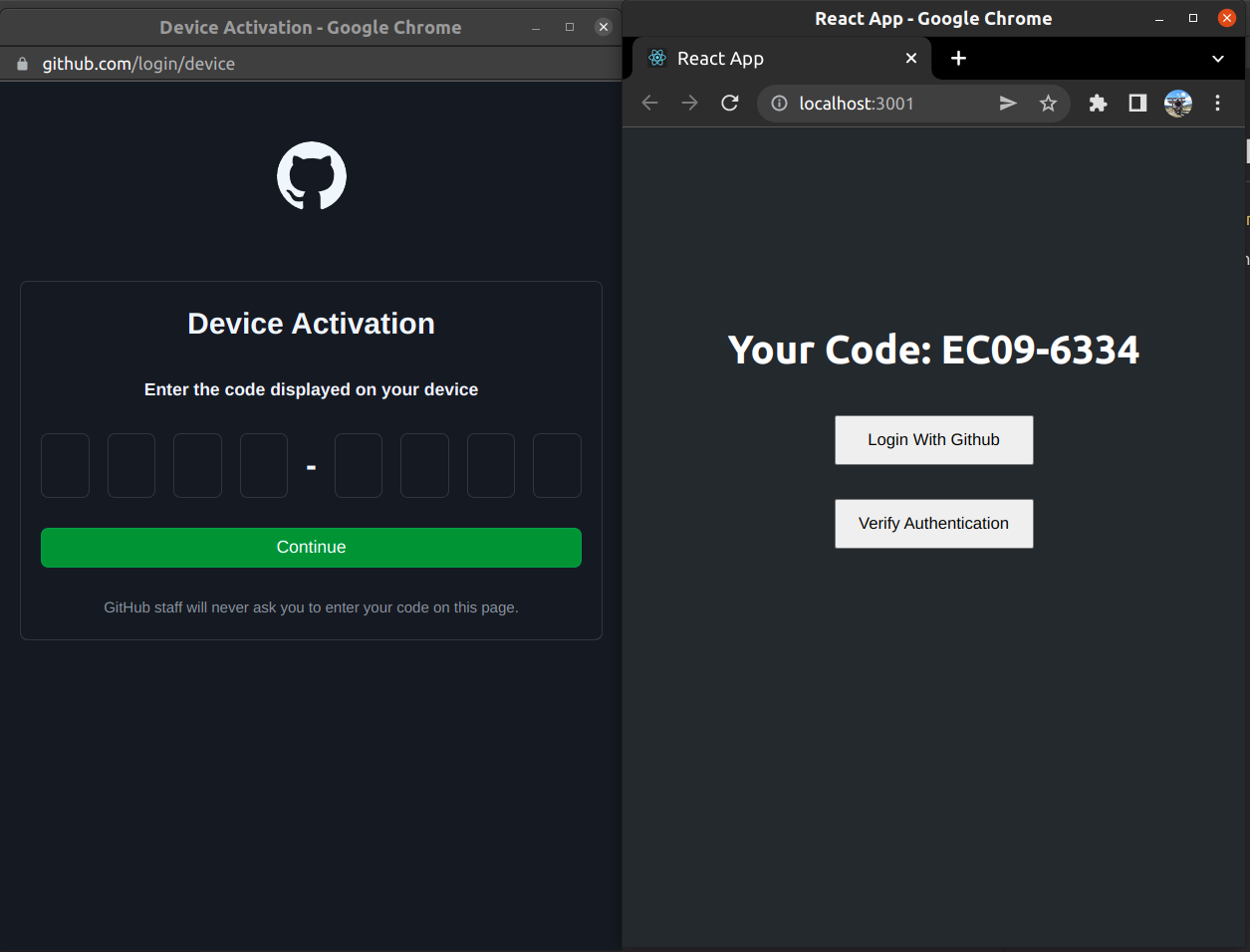Click the GitHub Octocat logo
This screenshot has width=1250, height=952.
click(x=312, y=176)
